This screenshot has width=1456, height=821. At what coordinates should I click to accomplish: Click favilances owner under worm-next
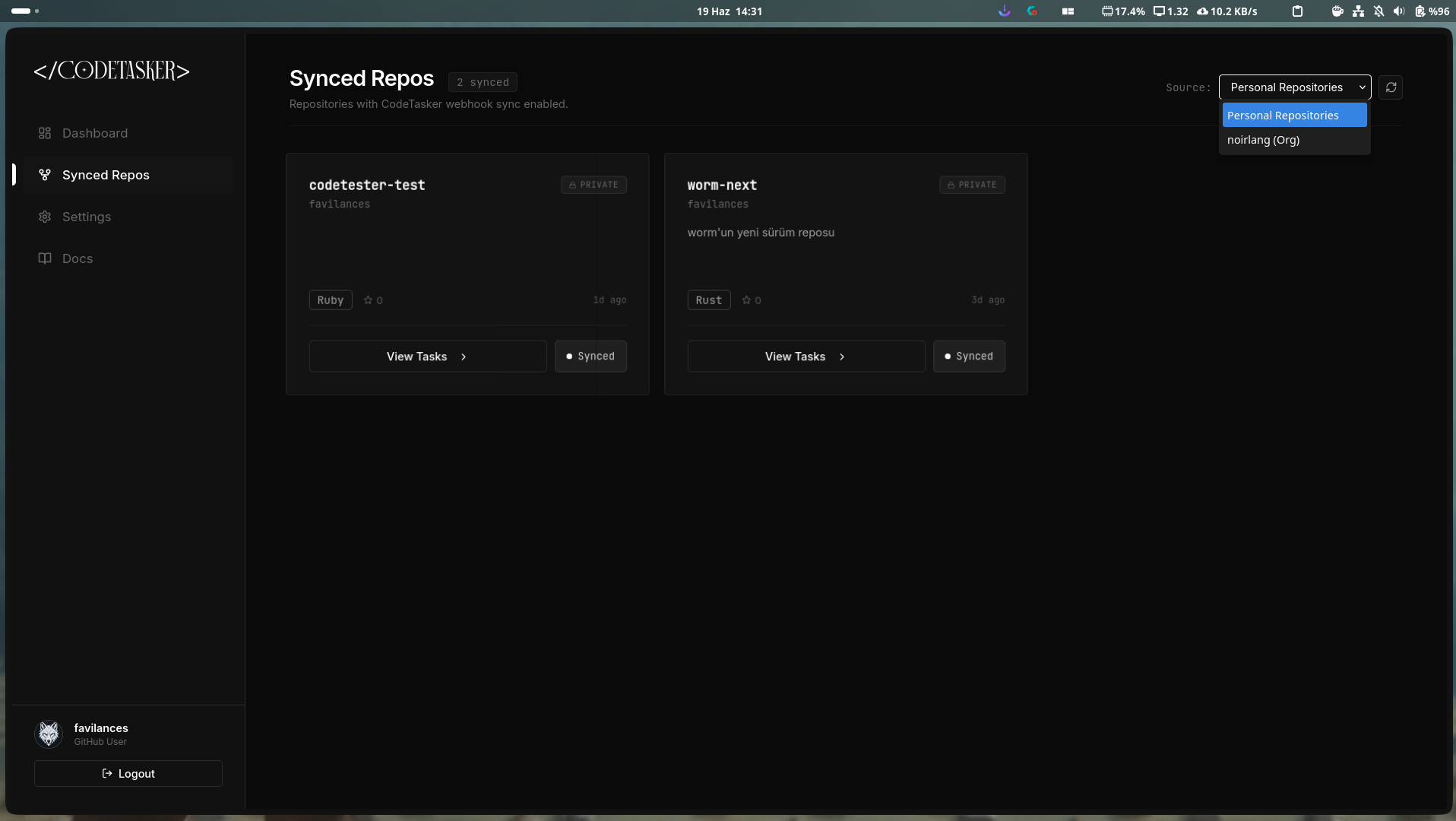click(x=718, y=204)
